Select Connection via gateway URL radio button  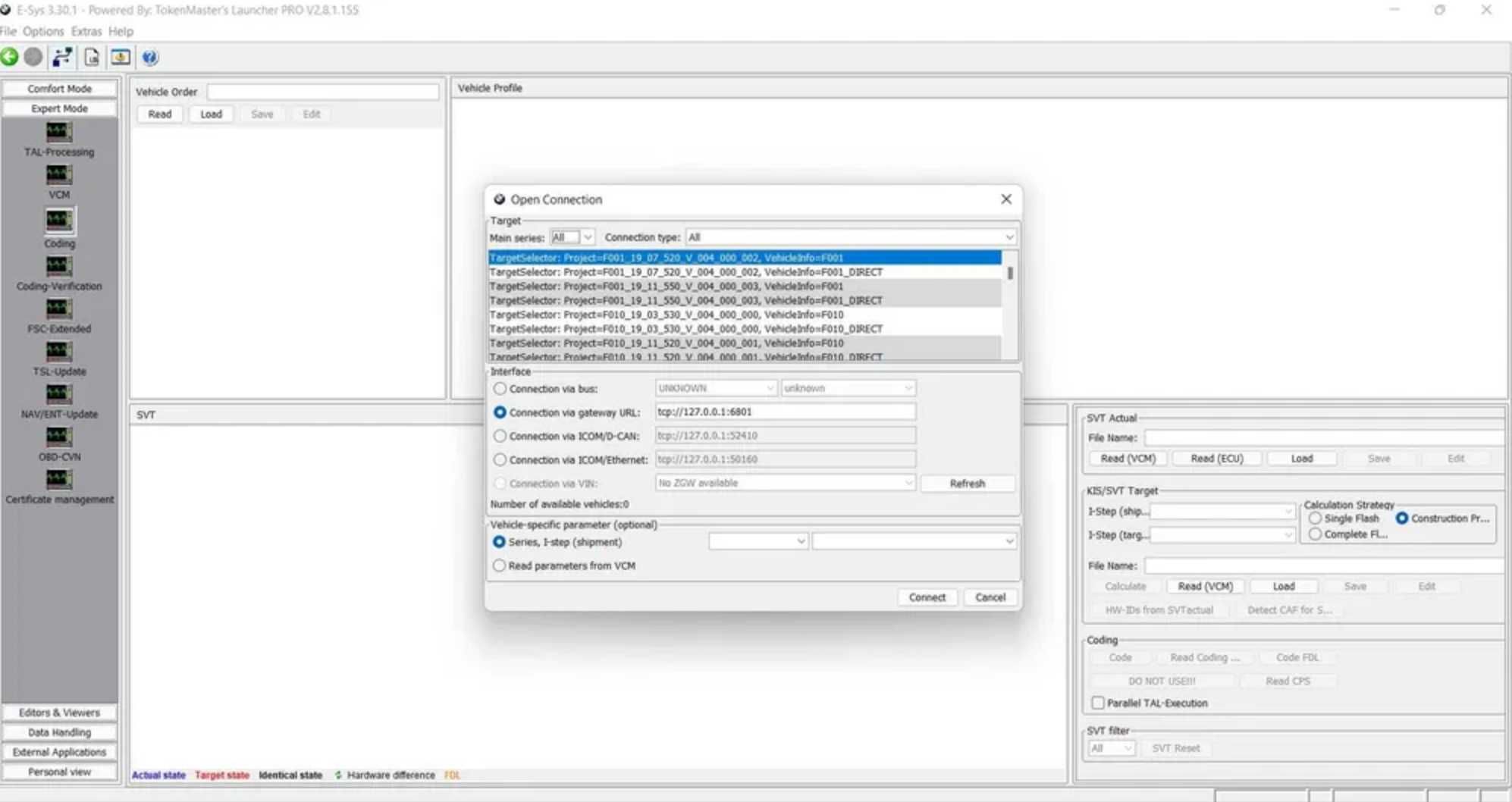point(500,412)
